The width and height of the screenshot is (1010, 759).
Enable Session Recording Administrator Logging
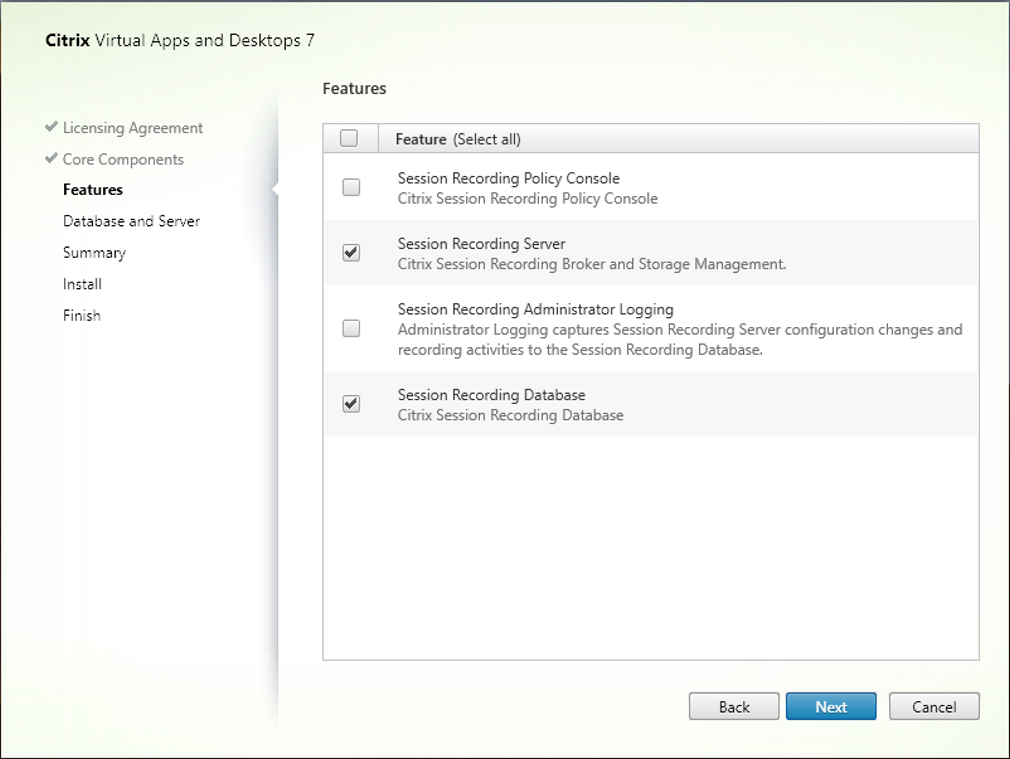pyautogui.click(x=351, y=327)
